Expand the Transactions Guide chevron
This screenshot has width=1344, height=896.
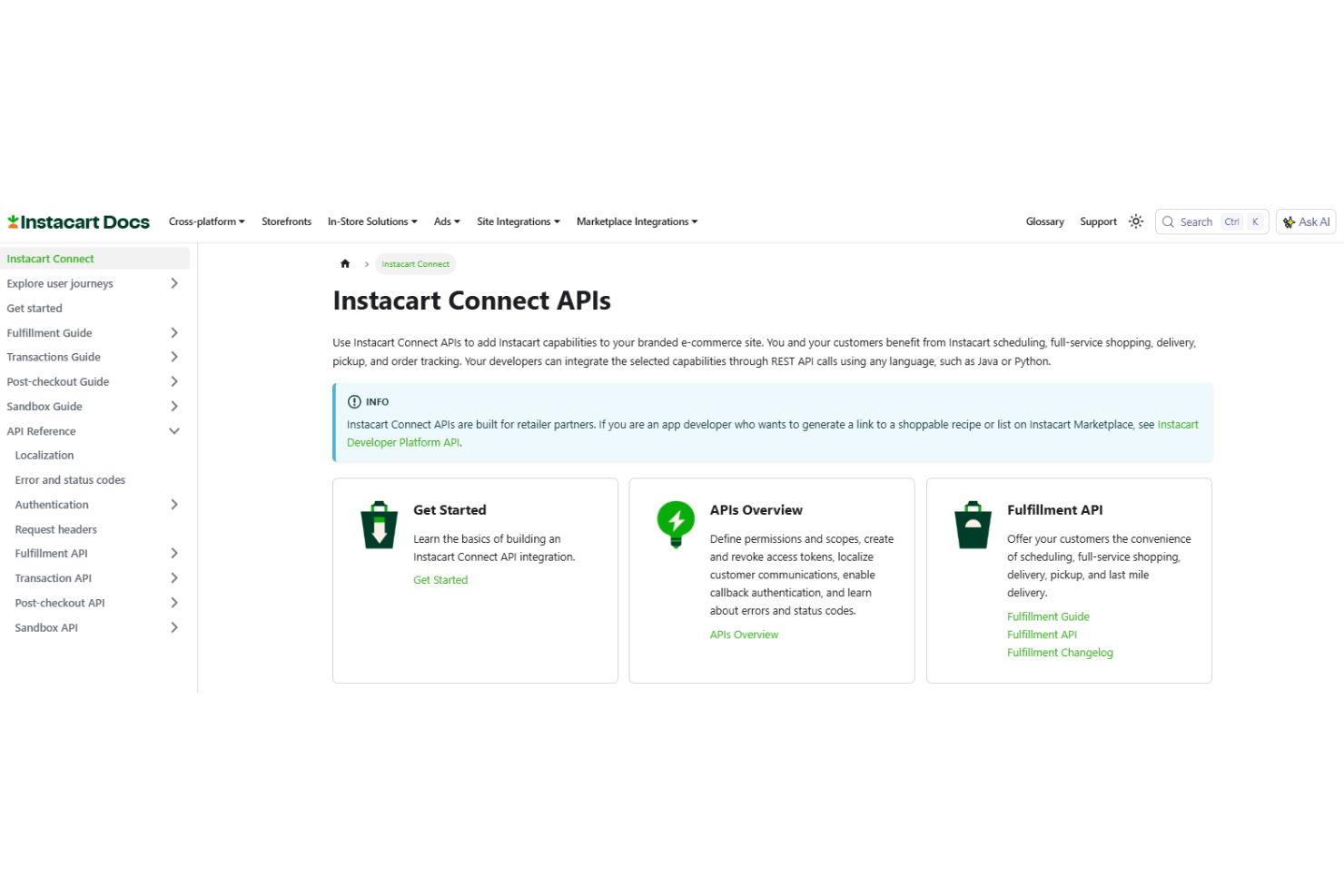pyautogui.click(x=174, y=357)
